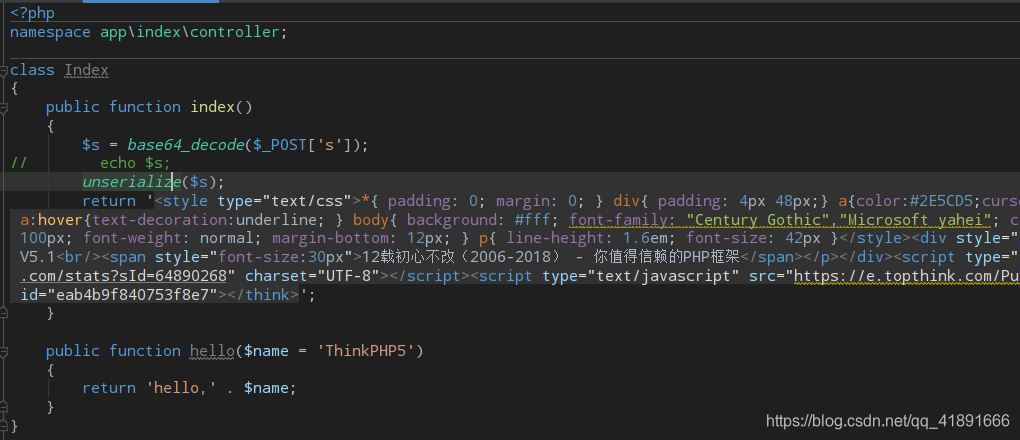
Task: Collapse the hello() function fold marker
Action: coord(3,351)
